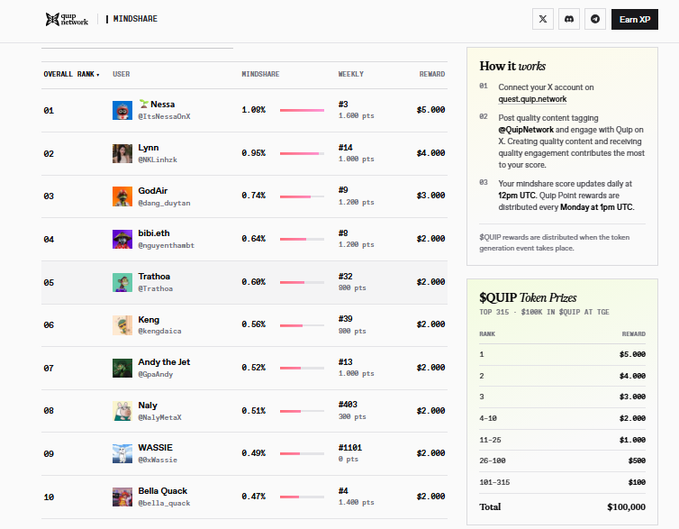Screen dimensions: 679x529
Task: Click Lynn's 0.95% mindshare progress bar
Action: click(x=302, y=153)
